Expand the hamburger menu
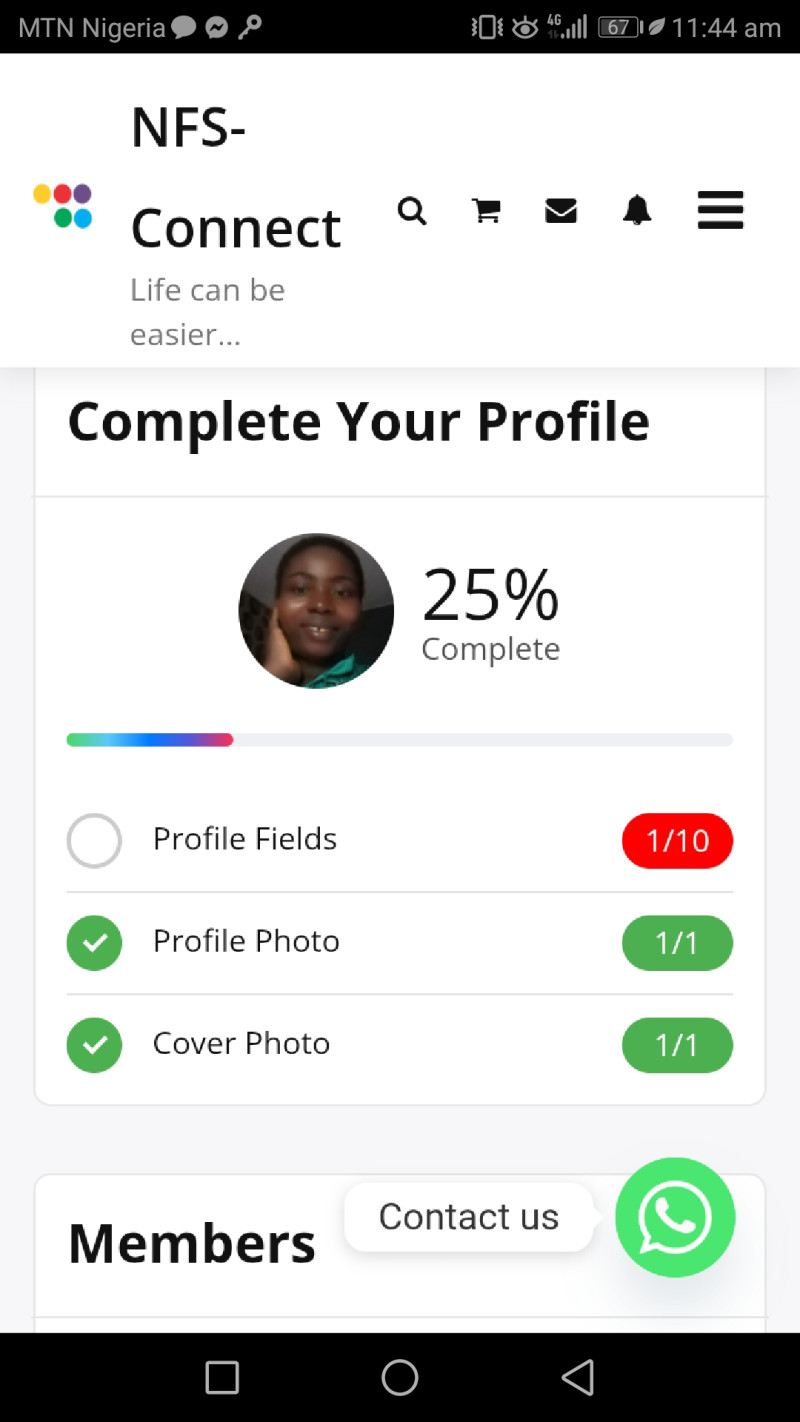The width and height of the screenshot is (800, 1422). tap(720, 211)
